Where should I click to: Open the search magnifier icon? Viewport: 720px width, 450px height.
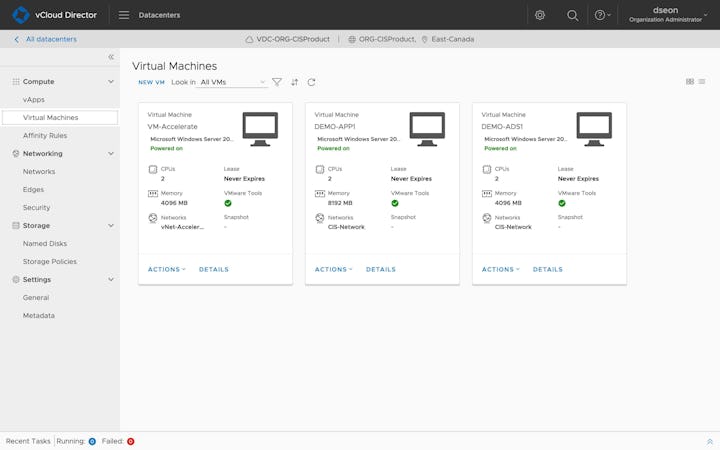point(572,15)
